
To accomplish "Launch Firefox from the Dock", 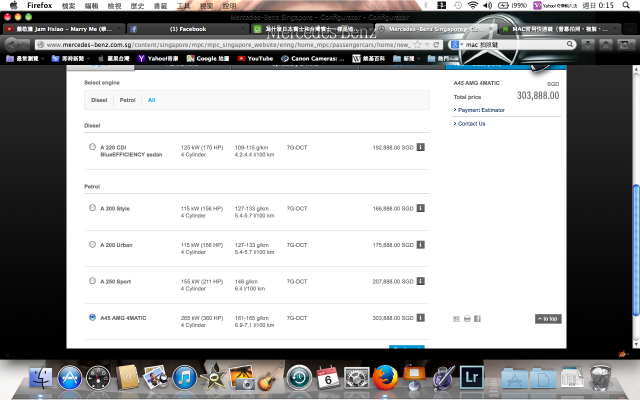I will [x=385, y=377].
